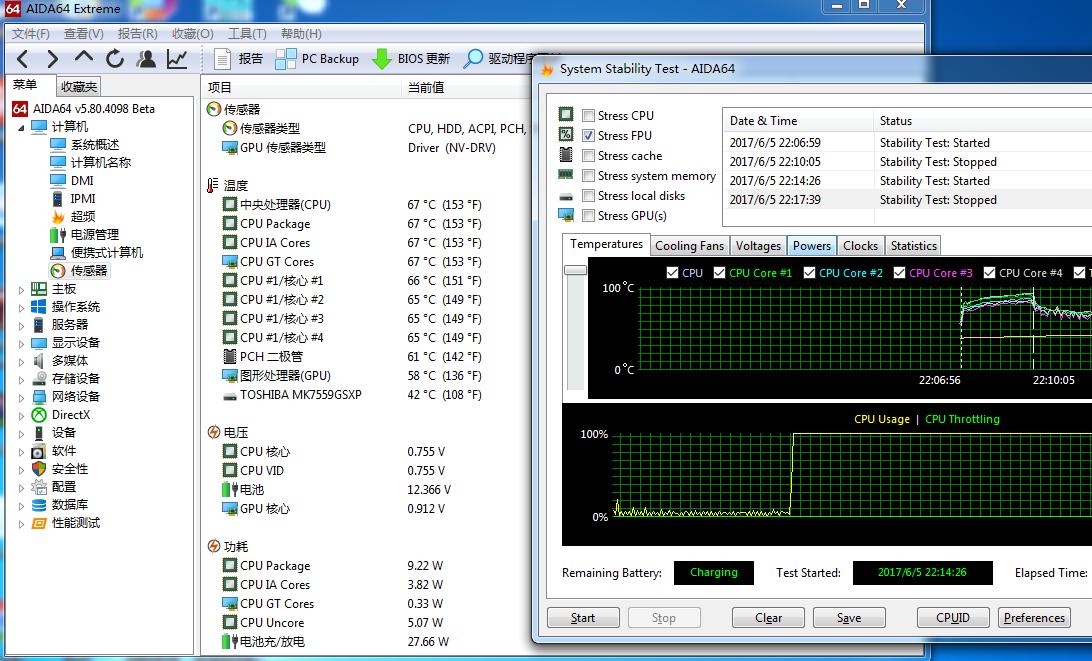The width and height of the screenshot is (1092, 661).
Task: Collapse the 计算机 tree node
Action: (22, 127)
